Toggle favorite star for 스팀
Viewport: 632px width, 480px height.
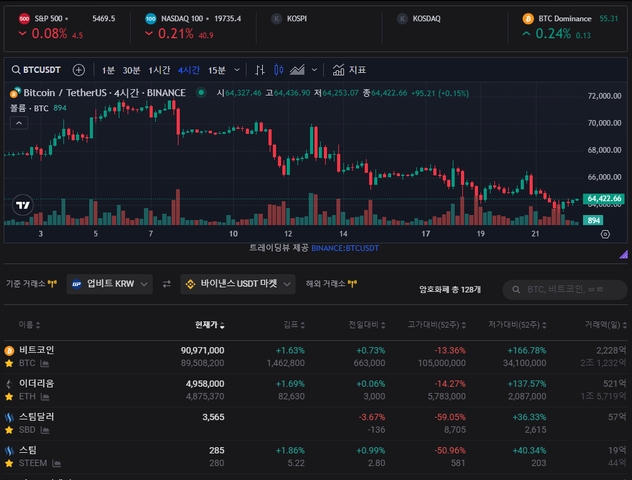click(9, 463)
